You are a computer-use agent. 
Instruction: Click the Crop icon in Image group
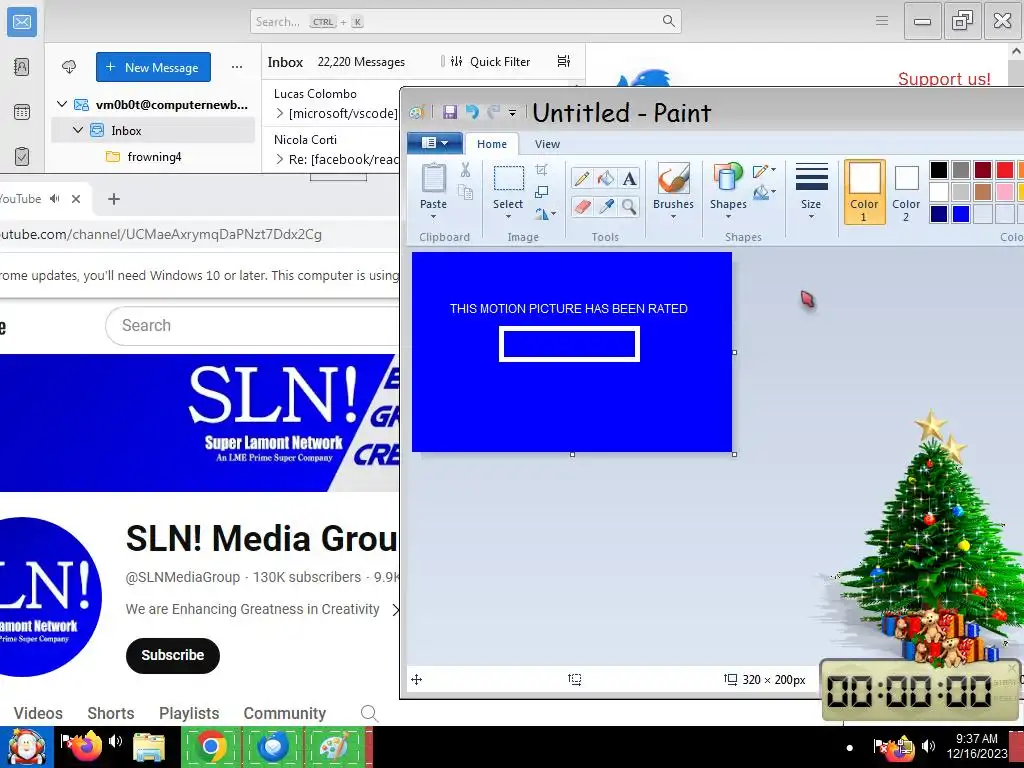pyautogui.click(x=541, y=170)
